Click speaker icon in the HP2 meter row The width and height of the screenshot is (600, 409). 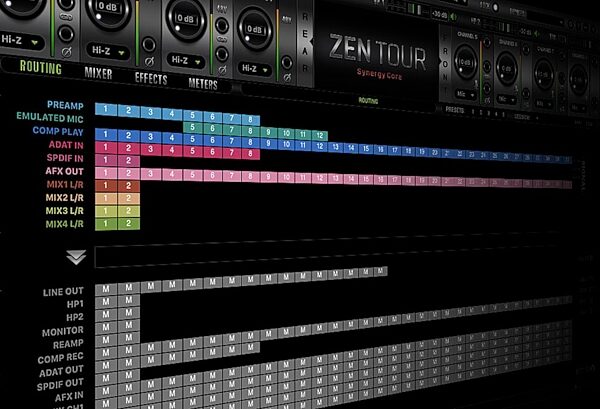tap(537, 34)
